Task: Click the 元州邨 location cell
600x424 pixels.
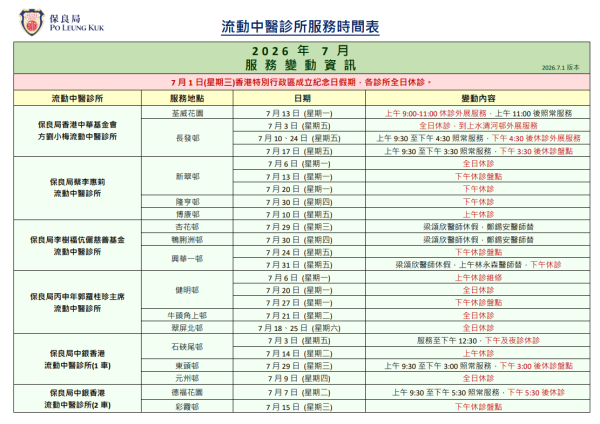Action: tap(187, 378)
